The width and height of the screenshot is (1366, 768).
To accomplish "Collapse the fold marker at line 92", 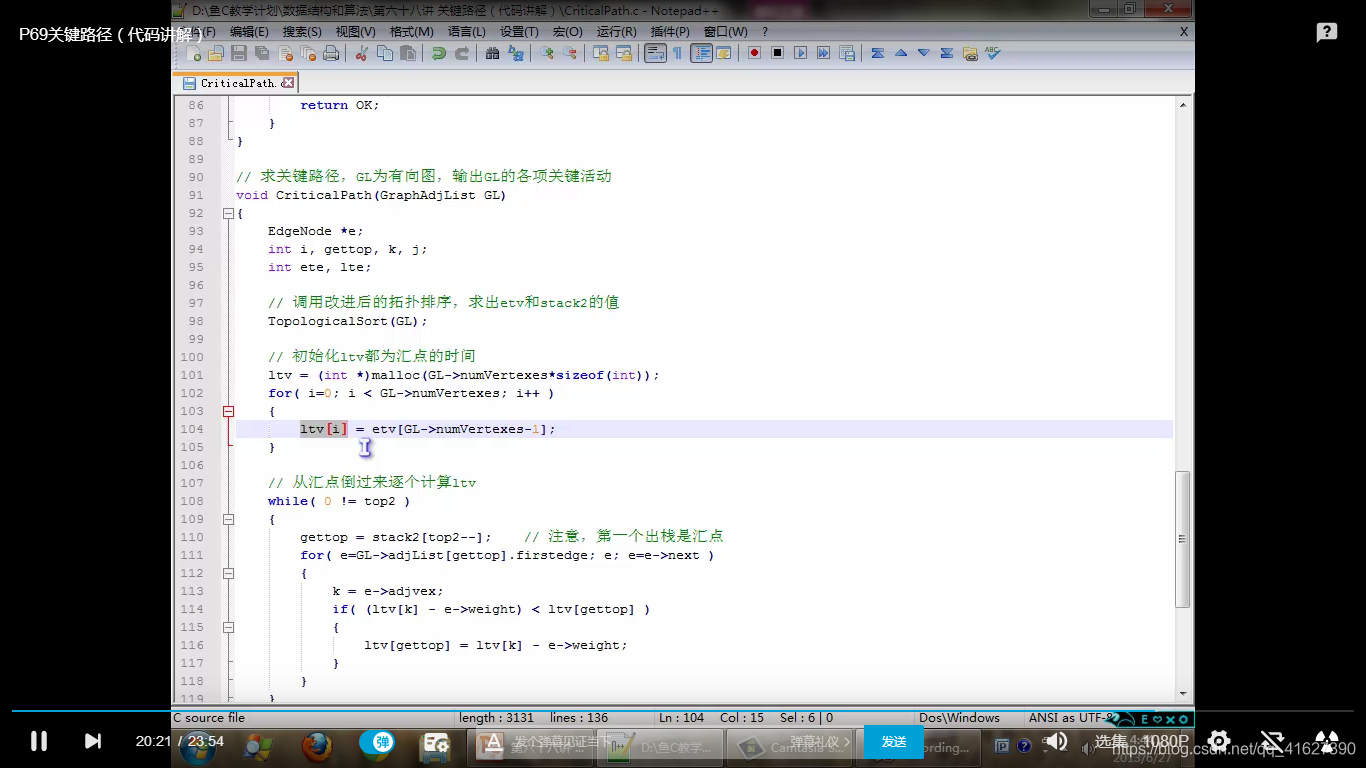I will coord(228,213).
